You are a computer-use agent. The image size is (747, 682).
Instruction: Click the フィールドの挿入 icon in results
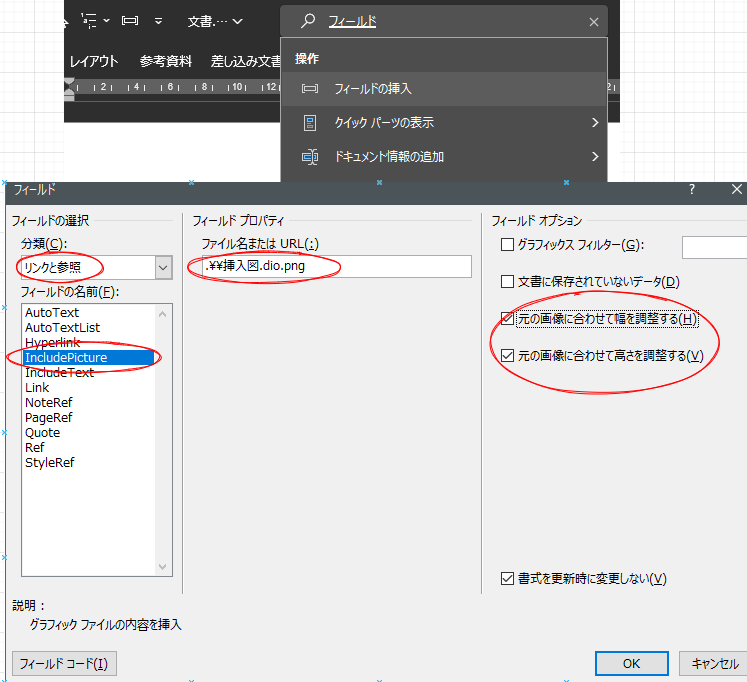pos(310,89)
